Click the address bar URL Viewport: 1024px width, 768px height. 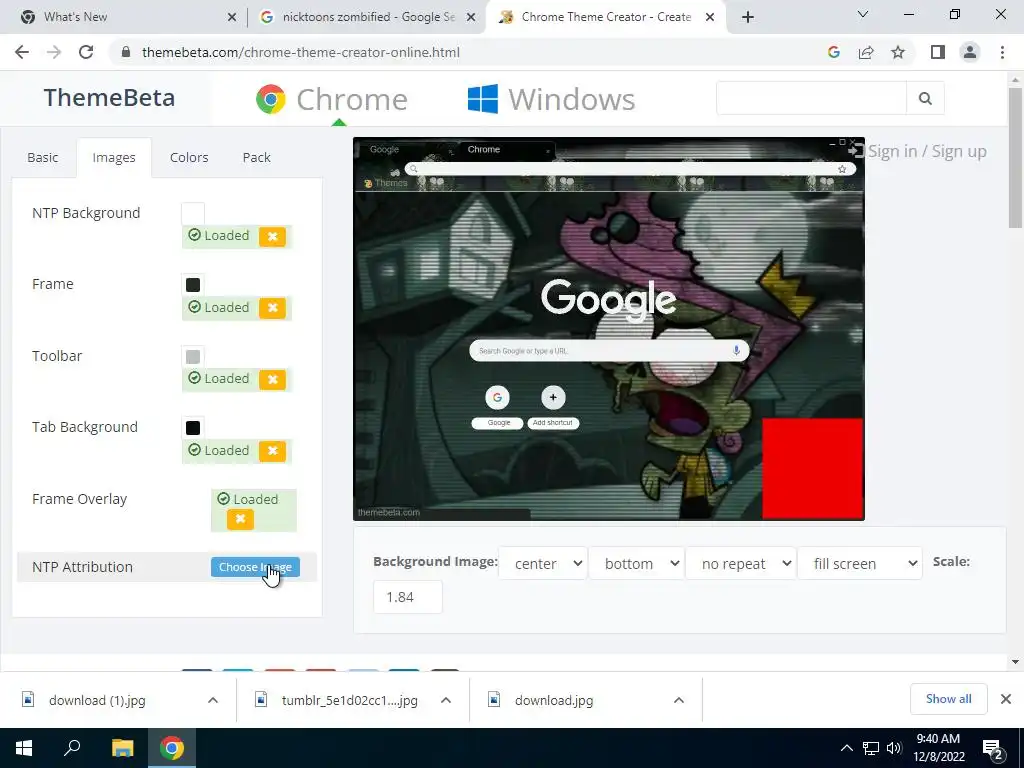tap(300, 52)
